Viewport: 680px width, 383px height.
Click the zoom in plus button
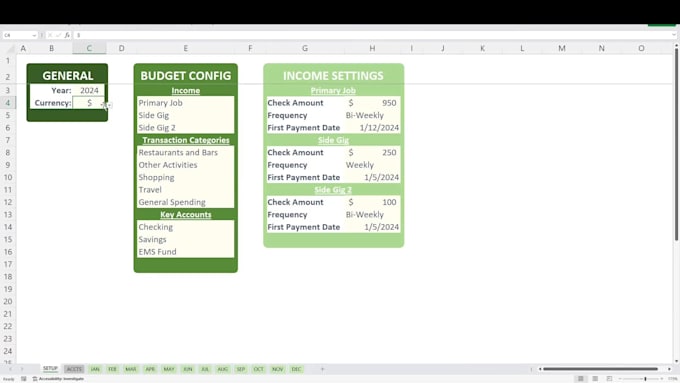pyautogui.click(x=662, y=379)
